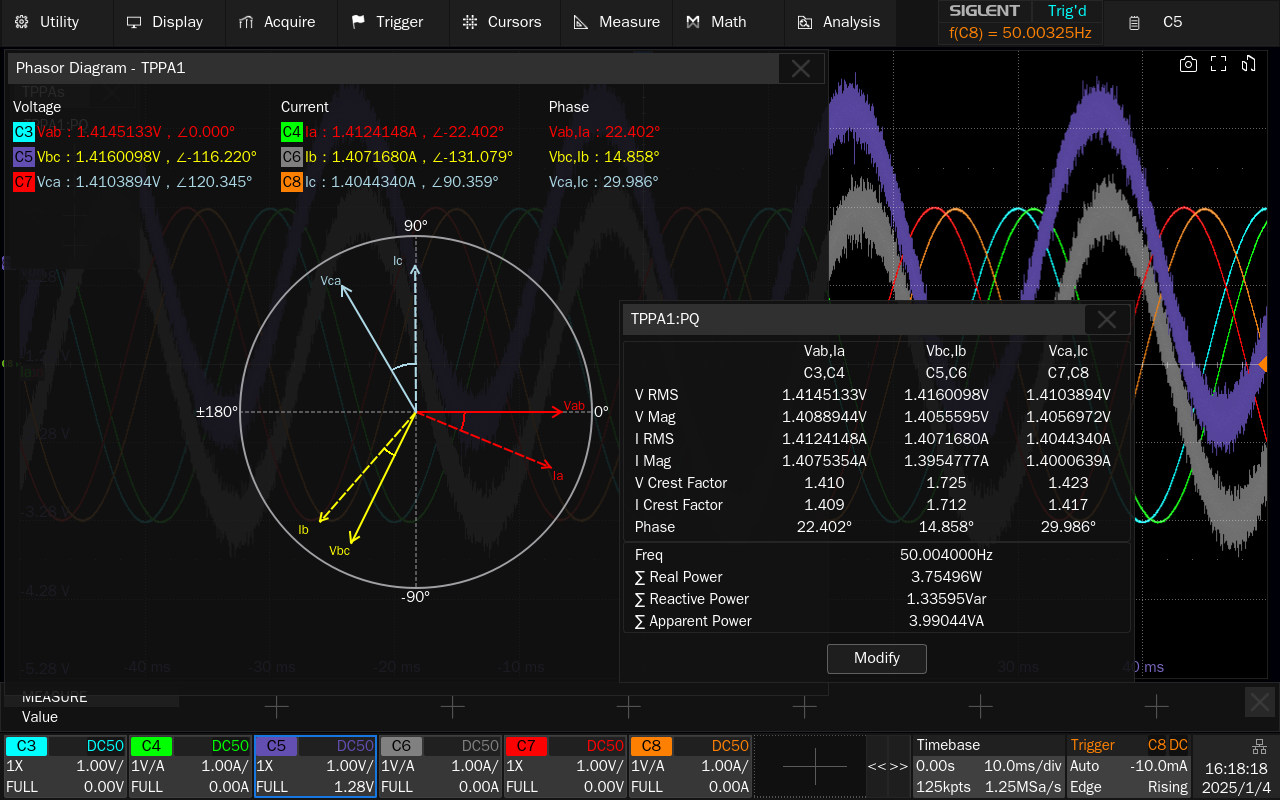Close the Phasor Diagram panel
This screenshot has width=1280, height=800.
[x=801, y=68]
